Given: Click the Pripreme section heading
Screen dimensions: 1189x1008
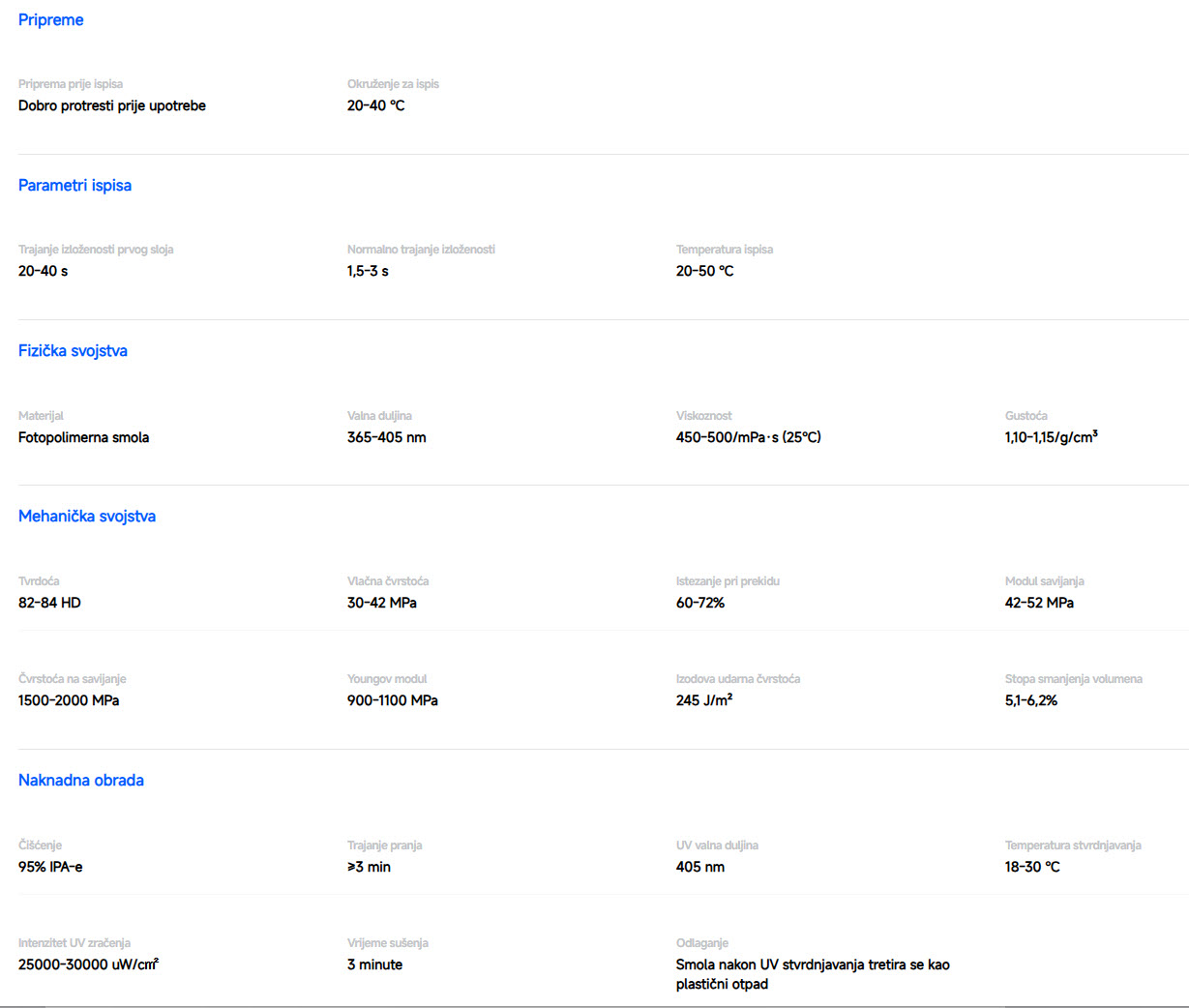Looking at the screenshot, I should (x=50, y=20).
